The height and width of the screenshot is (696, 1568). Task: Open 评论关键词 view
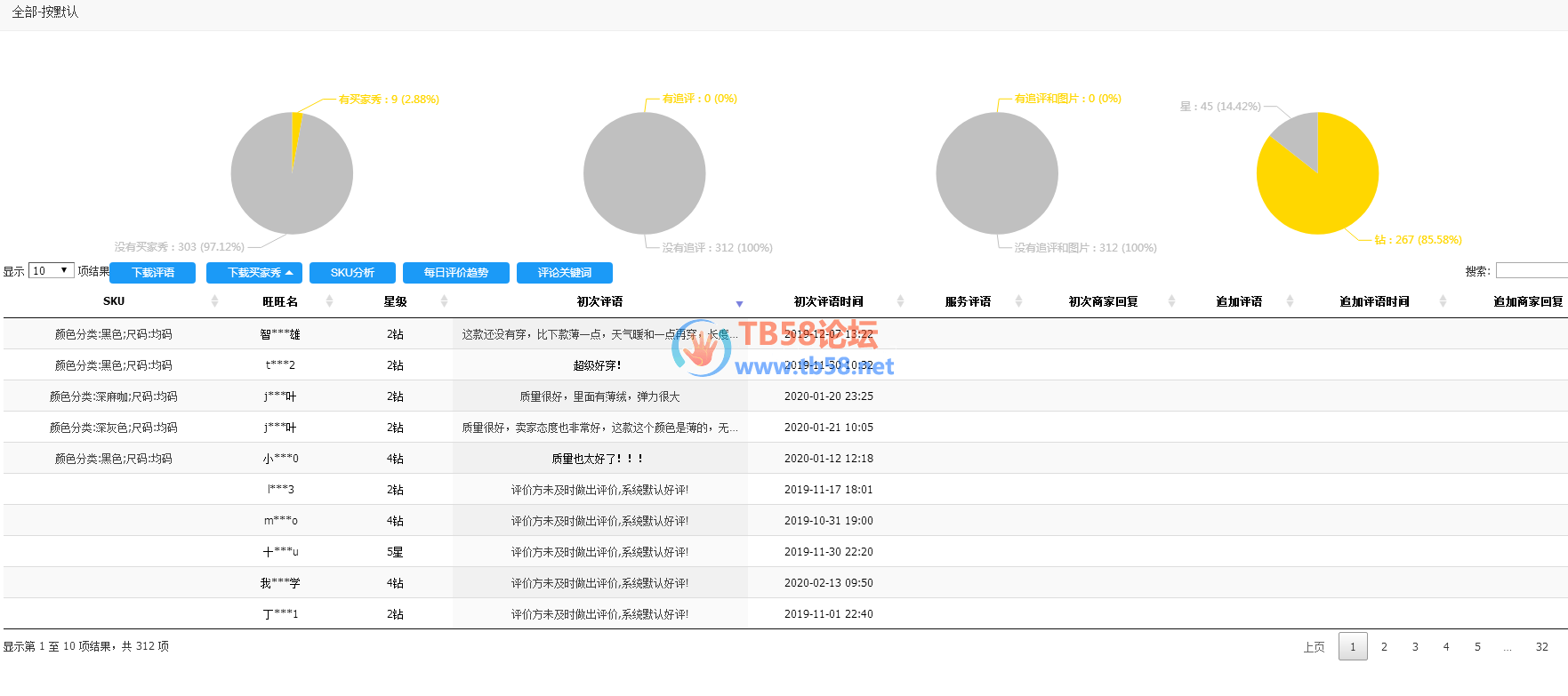[x=565, y=273]
